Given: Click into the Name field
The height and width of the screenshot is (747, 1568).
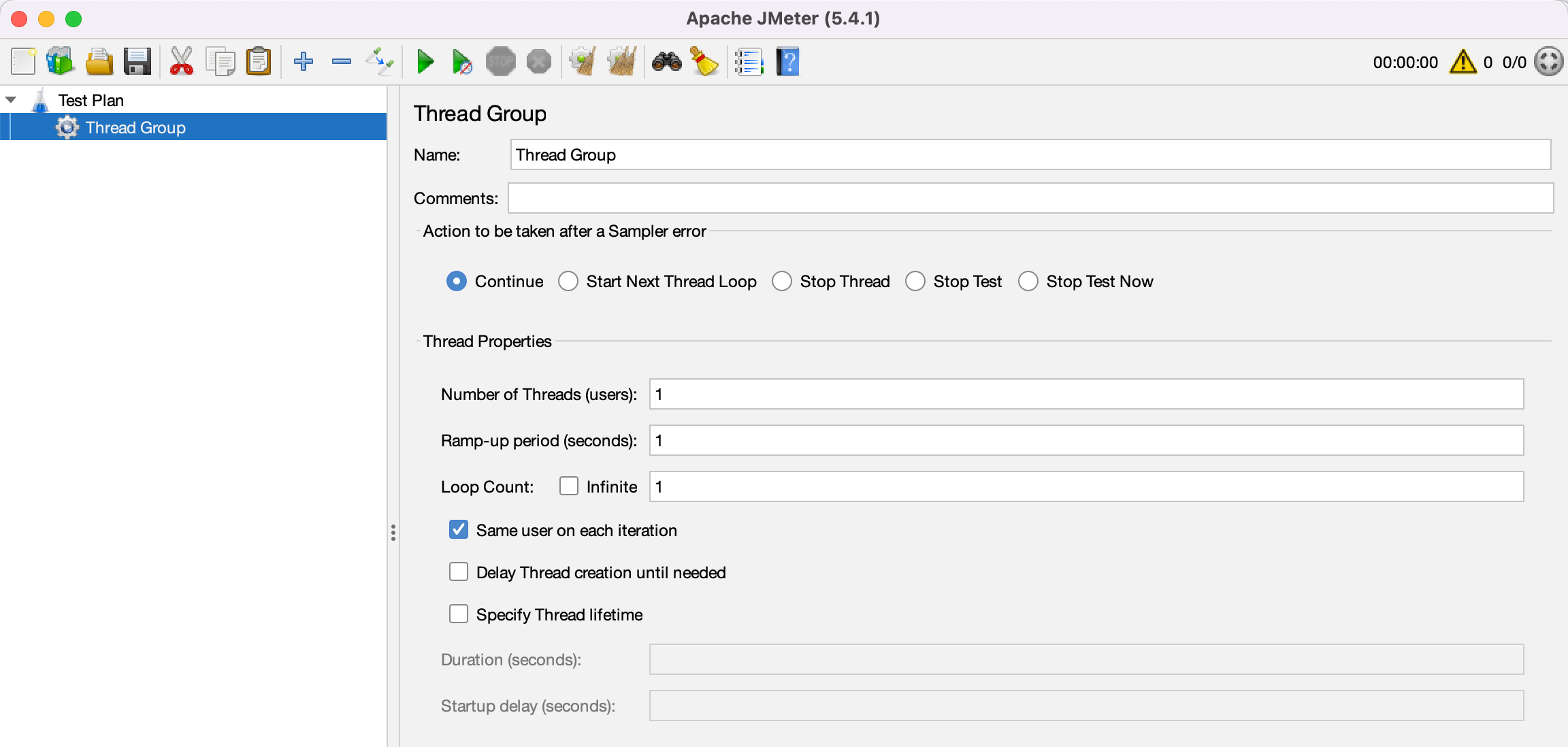Looking at the screenshot, I should tap(1030, 154).
